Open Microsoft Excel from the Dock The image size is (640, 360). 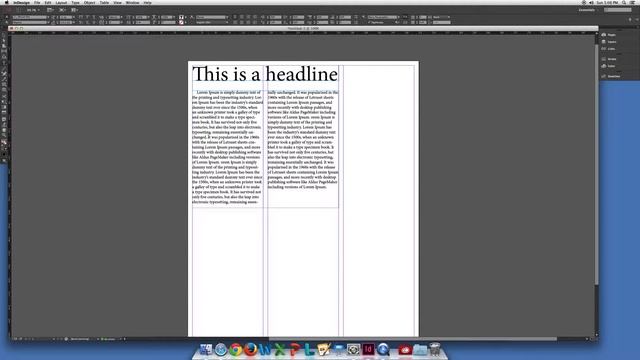(280, 349)
